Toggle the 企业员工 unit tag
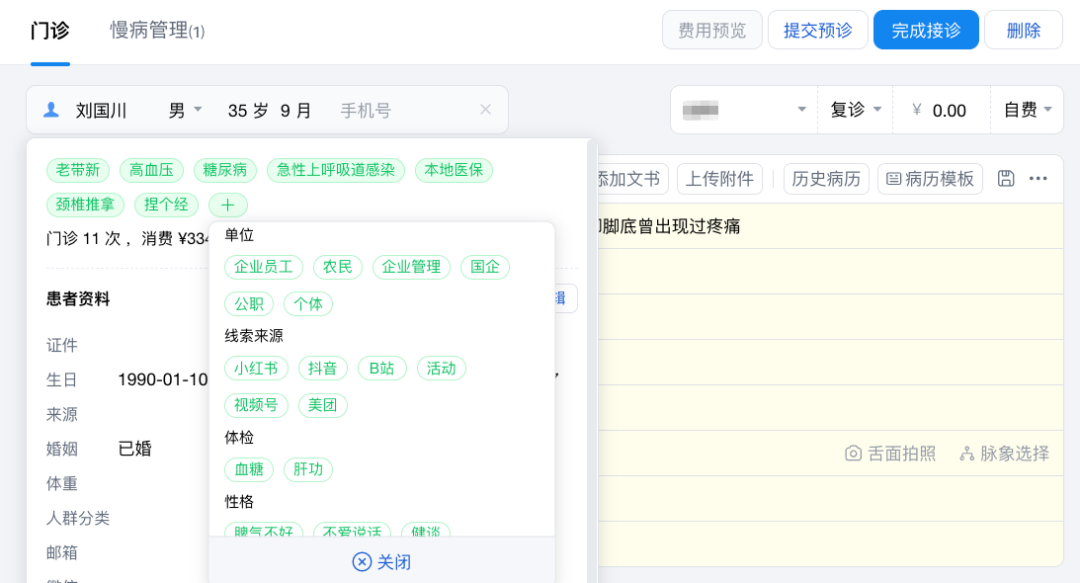This screenshot has height=583, width=1080. pyautogui.click(x=263, y=267)
